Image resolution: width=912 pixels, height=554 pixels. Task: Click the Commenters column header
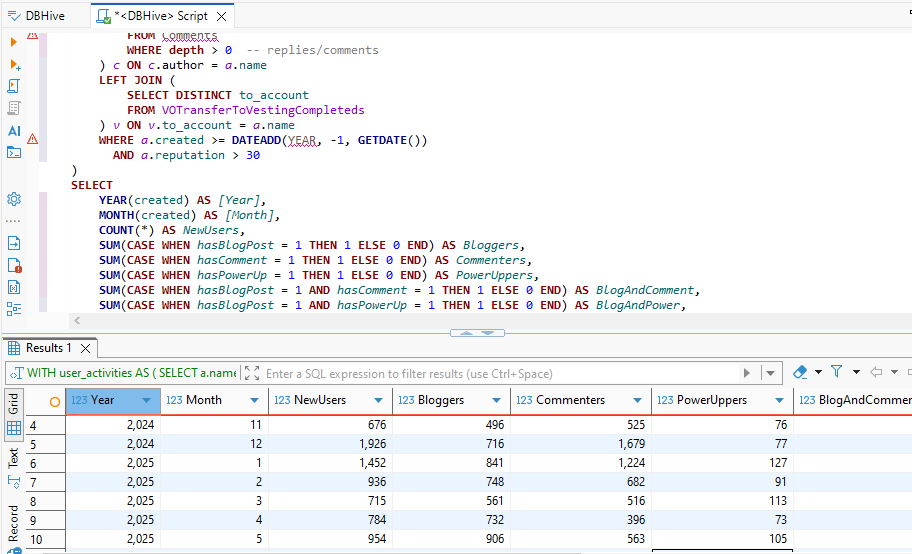point(580,400)
